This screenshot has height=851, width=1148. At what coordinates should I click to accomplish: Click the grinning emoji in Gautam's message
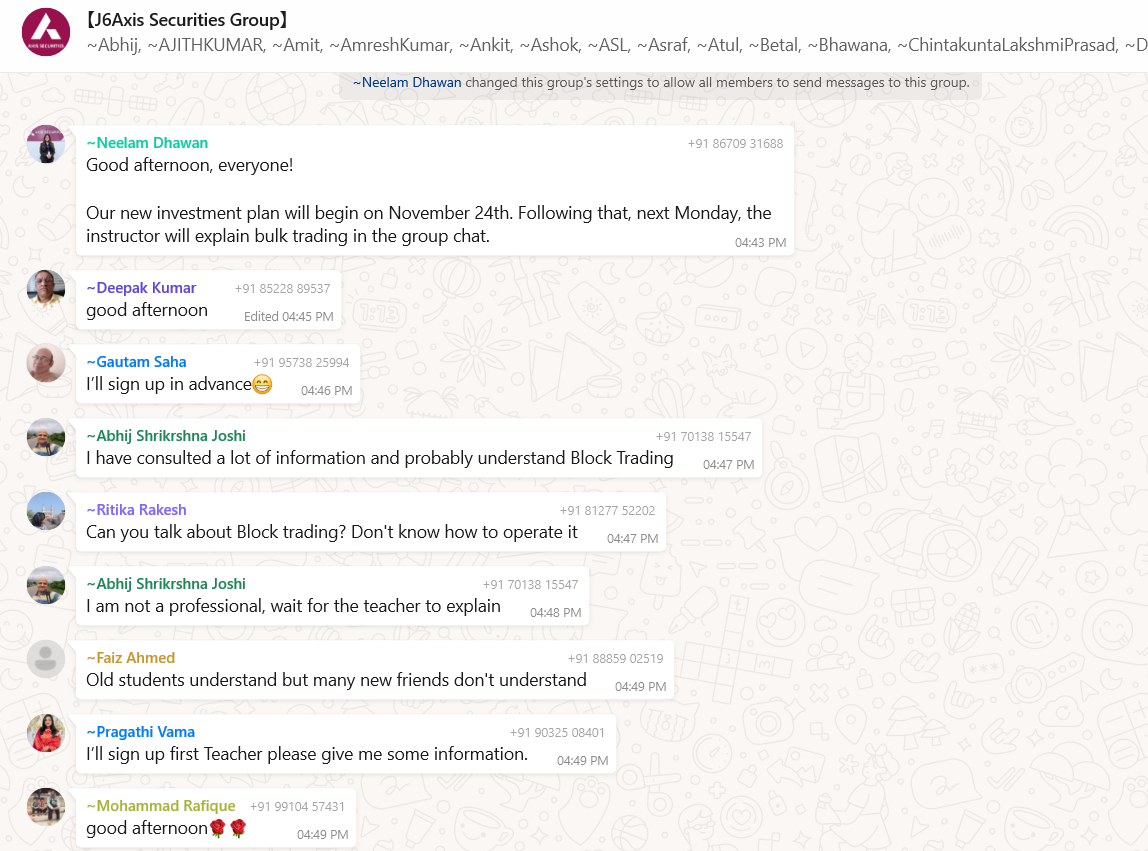tap(262, 385)
